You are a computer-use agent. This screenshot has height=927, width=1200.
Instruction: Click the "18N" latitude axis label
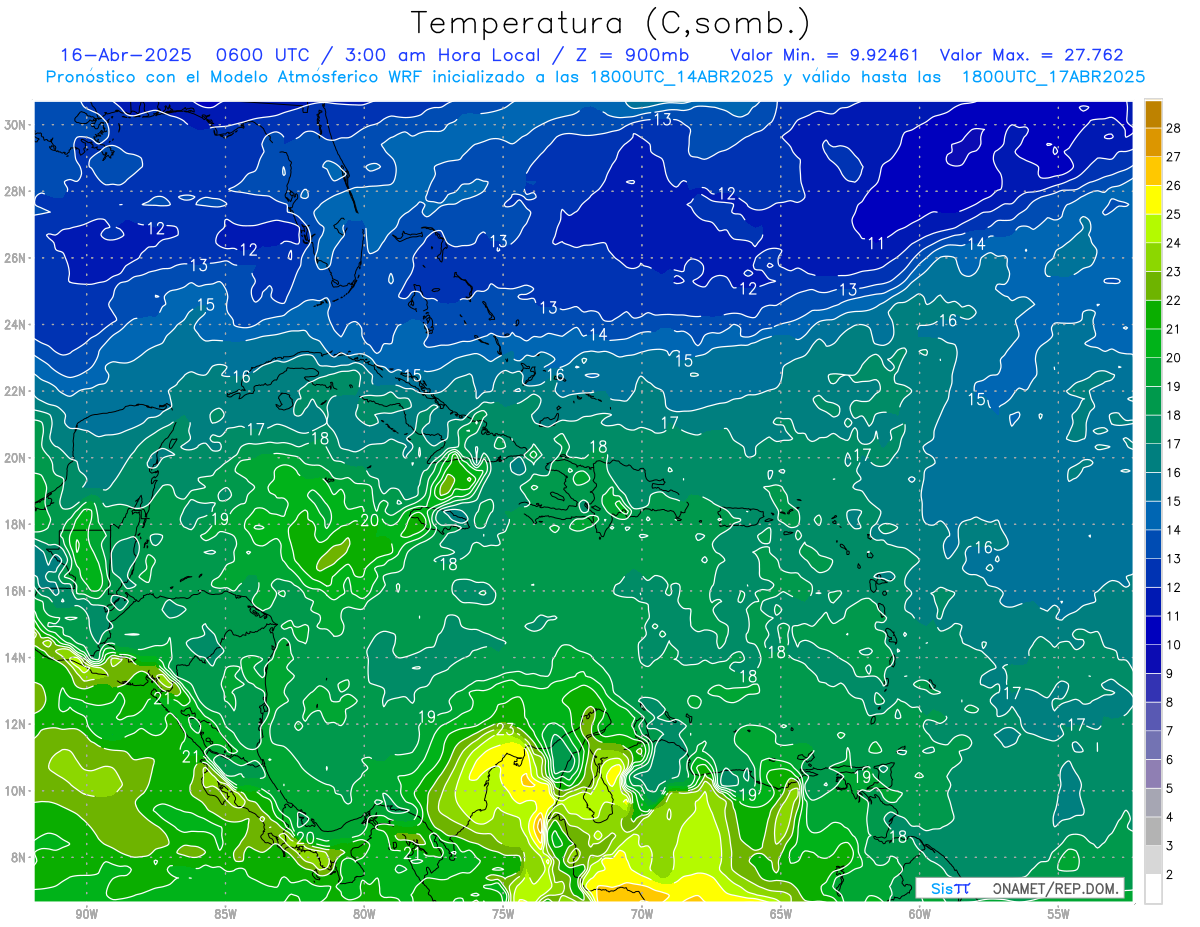[16, 524]
